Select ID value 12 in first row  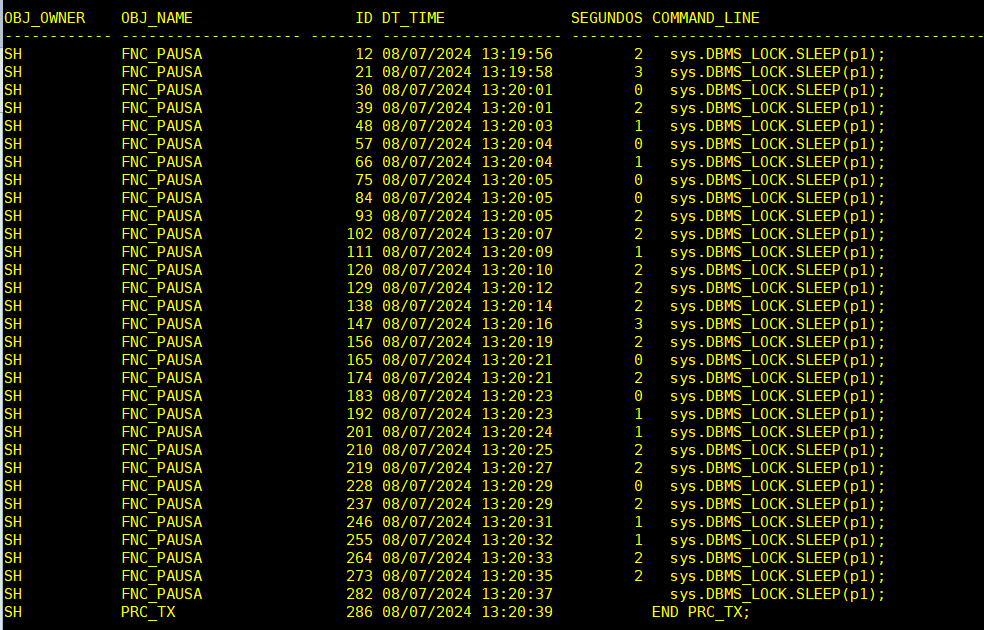point(364,54)
